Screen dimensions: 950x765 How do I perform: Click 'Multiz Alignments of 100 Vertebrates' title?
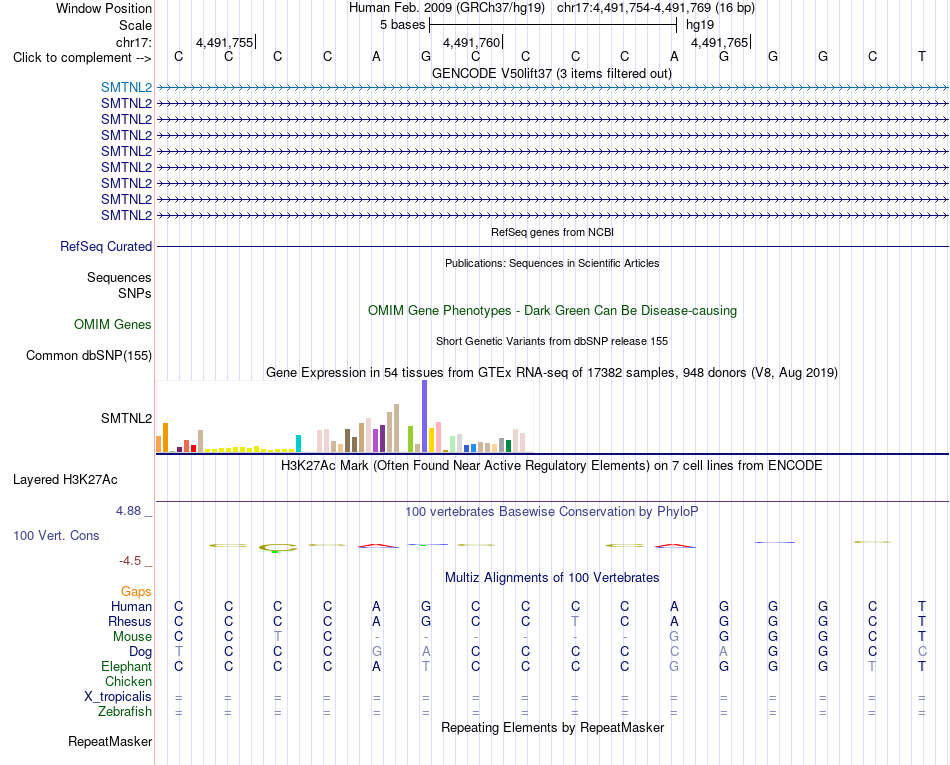tap(552, 578)
